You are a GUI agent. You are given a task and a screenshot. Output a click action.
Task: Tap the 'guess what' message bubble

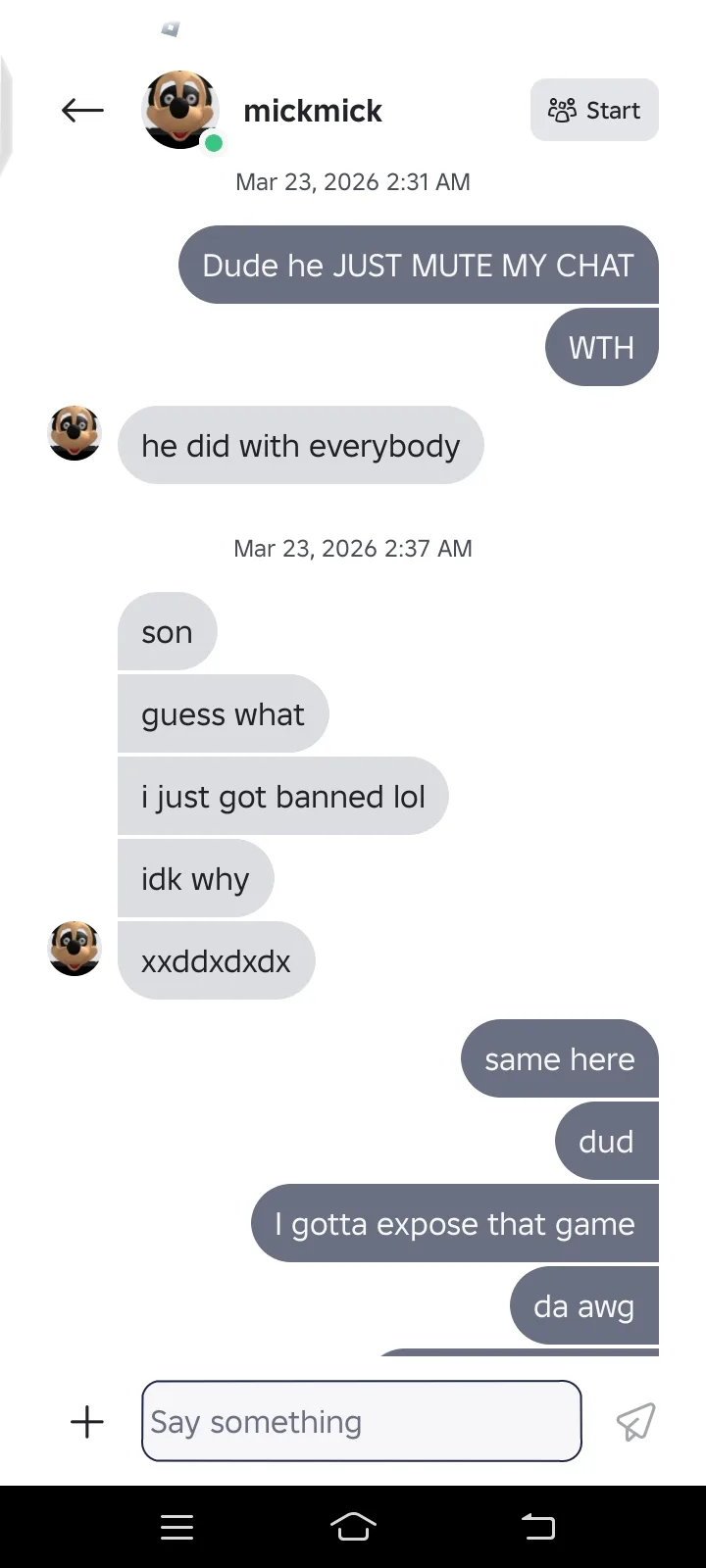(224, 713)
